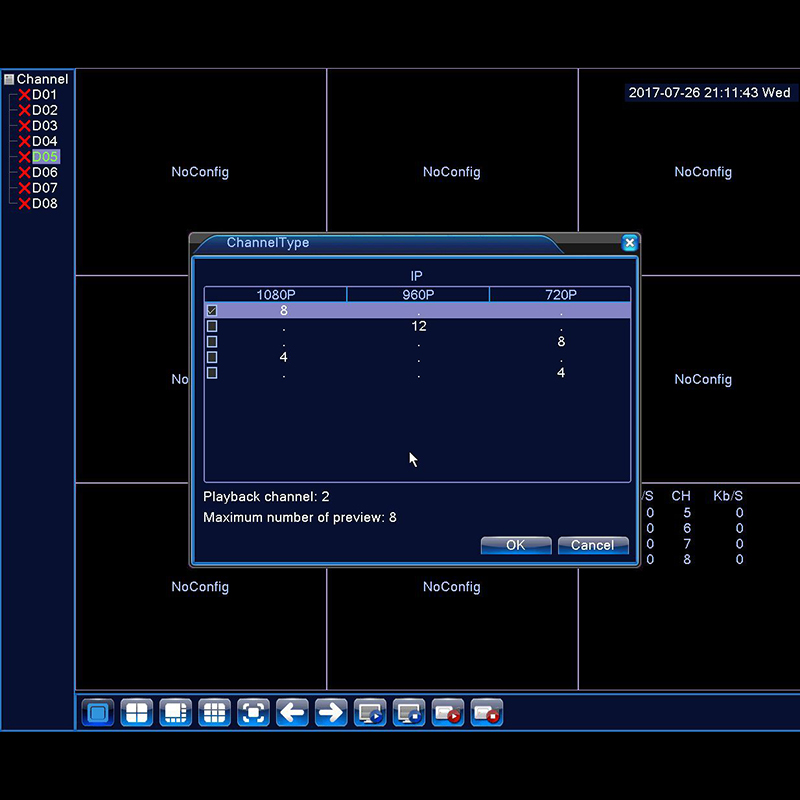Collapse the Channel tree root

(9, 79)
